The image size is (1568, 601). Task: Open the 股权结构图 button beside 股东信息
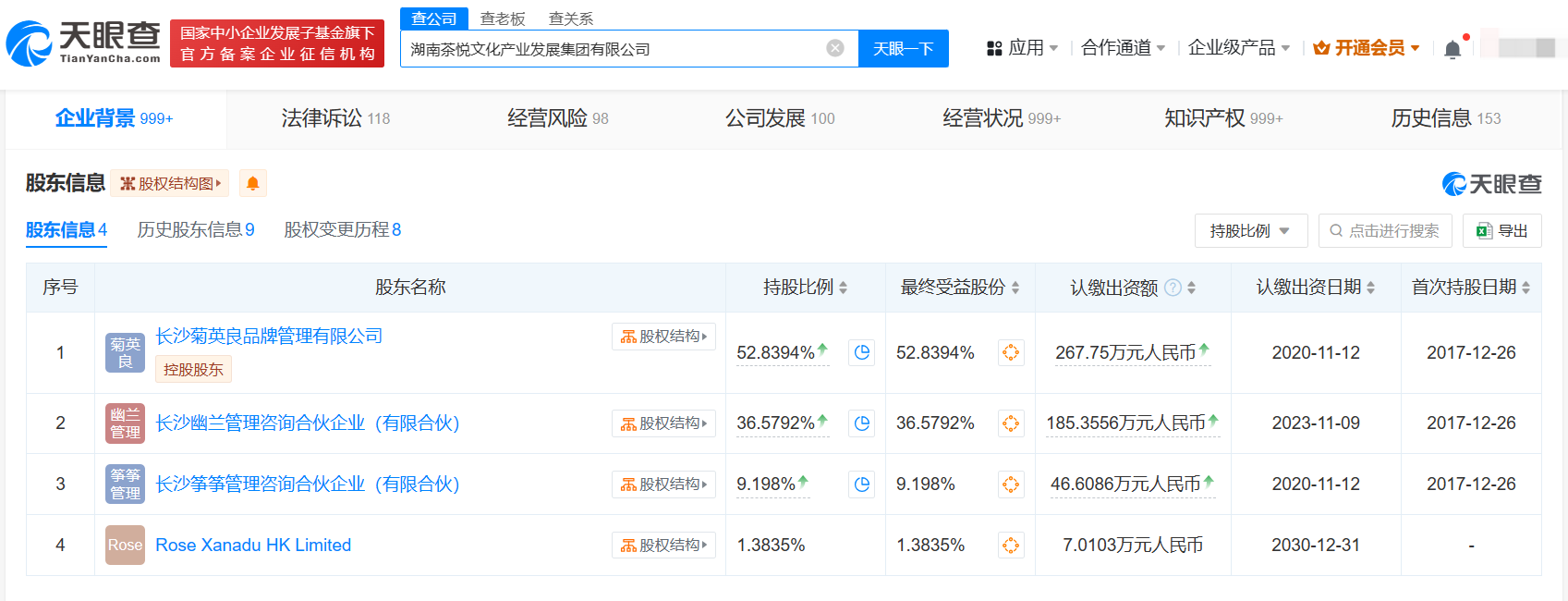click(x=170, y=183)
